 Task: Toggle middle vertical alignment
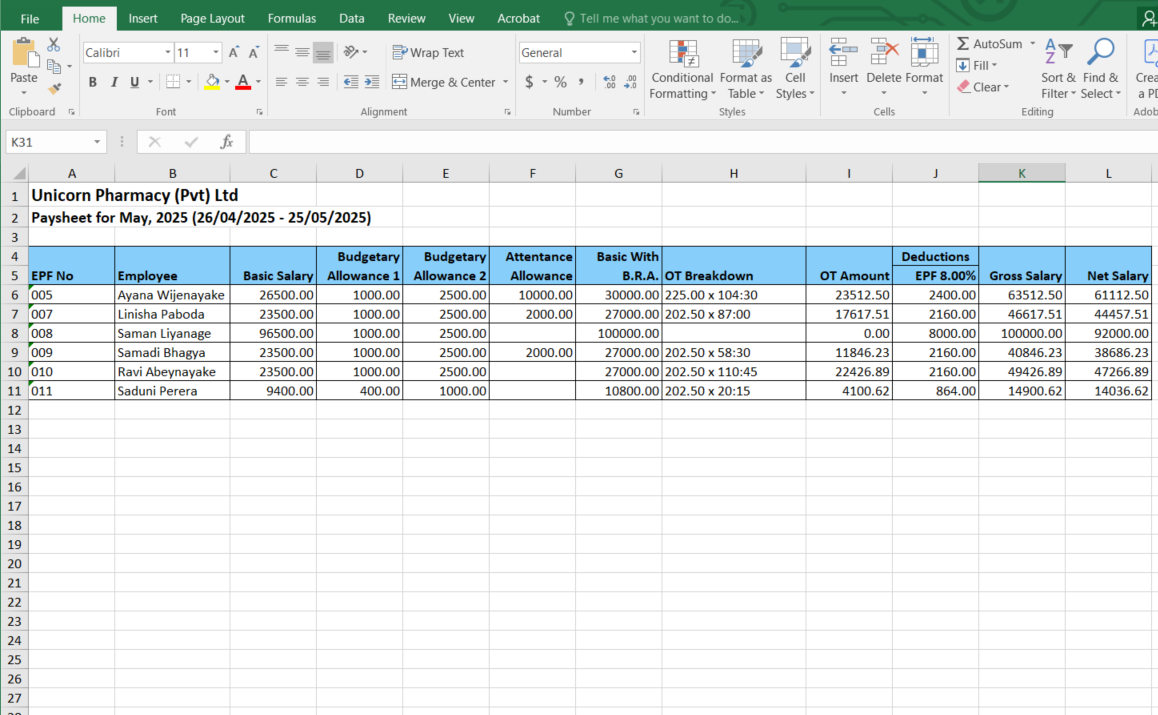click(302, 52)
